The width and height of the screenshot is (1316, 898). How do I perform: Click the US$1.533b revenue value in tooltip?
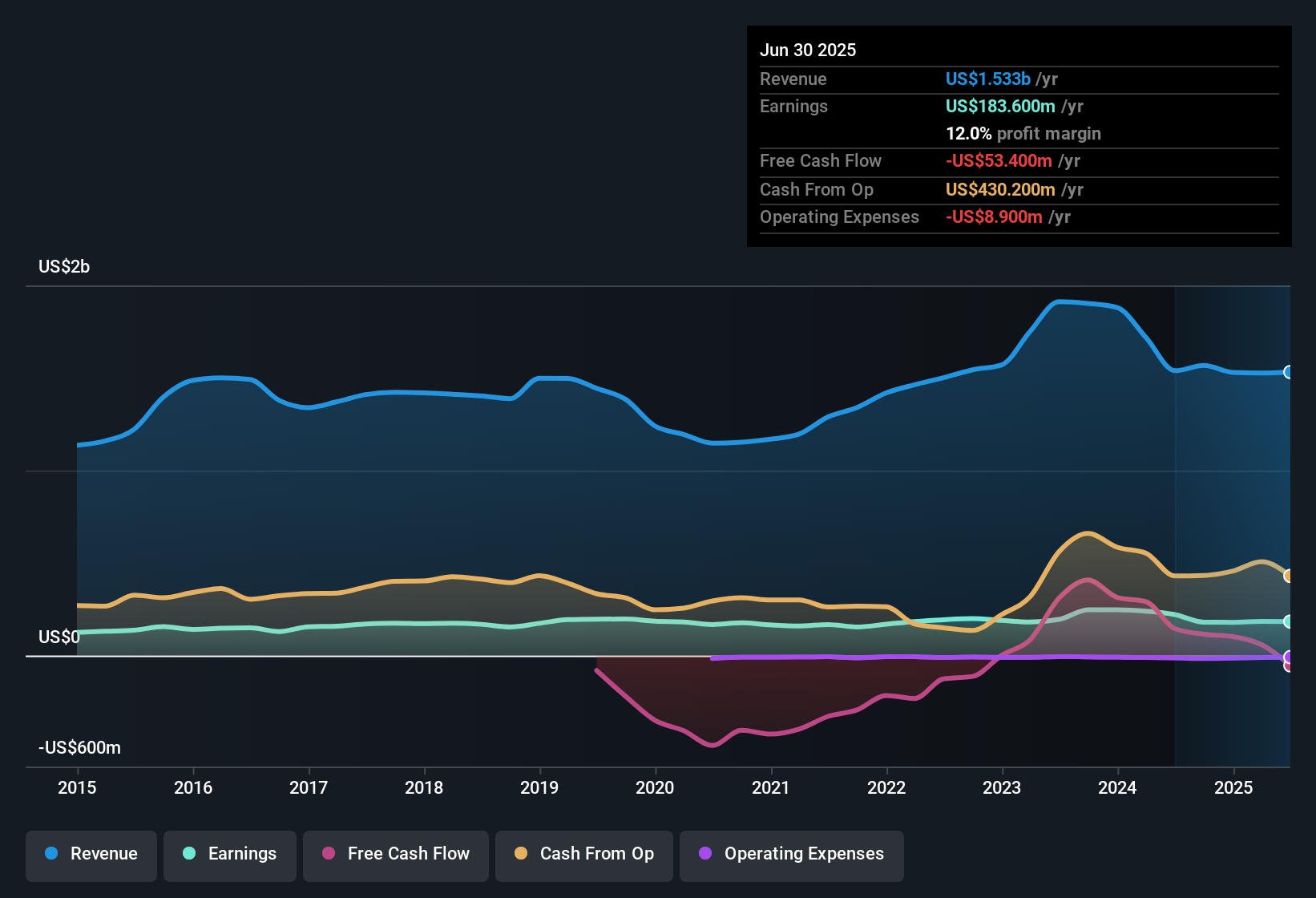(x=987, y=79)
